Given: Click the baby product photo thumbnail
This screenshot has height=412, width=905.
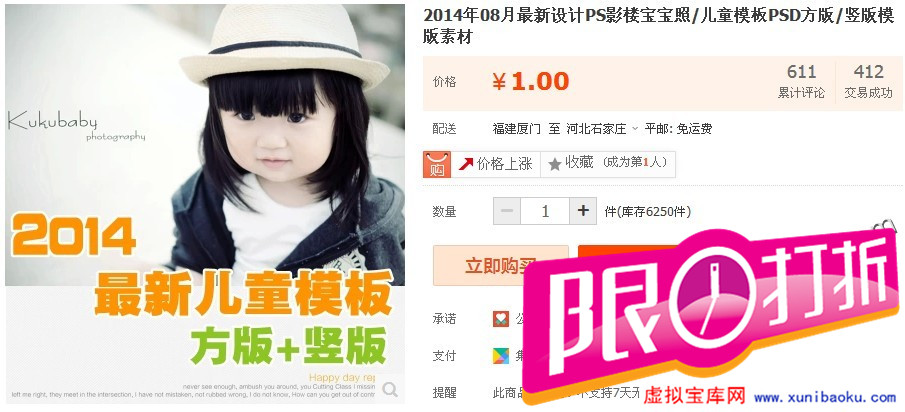Looking at the screenshot, I should point(205,204).
